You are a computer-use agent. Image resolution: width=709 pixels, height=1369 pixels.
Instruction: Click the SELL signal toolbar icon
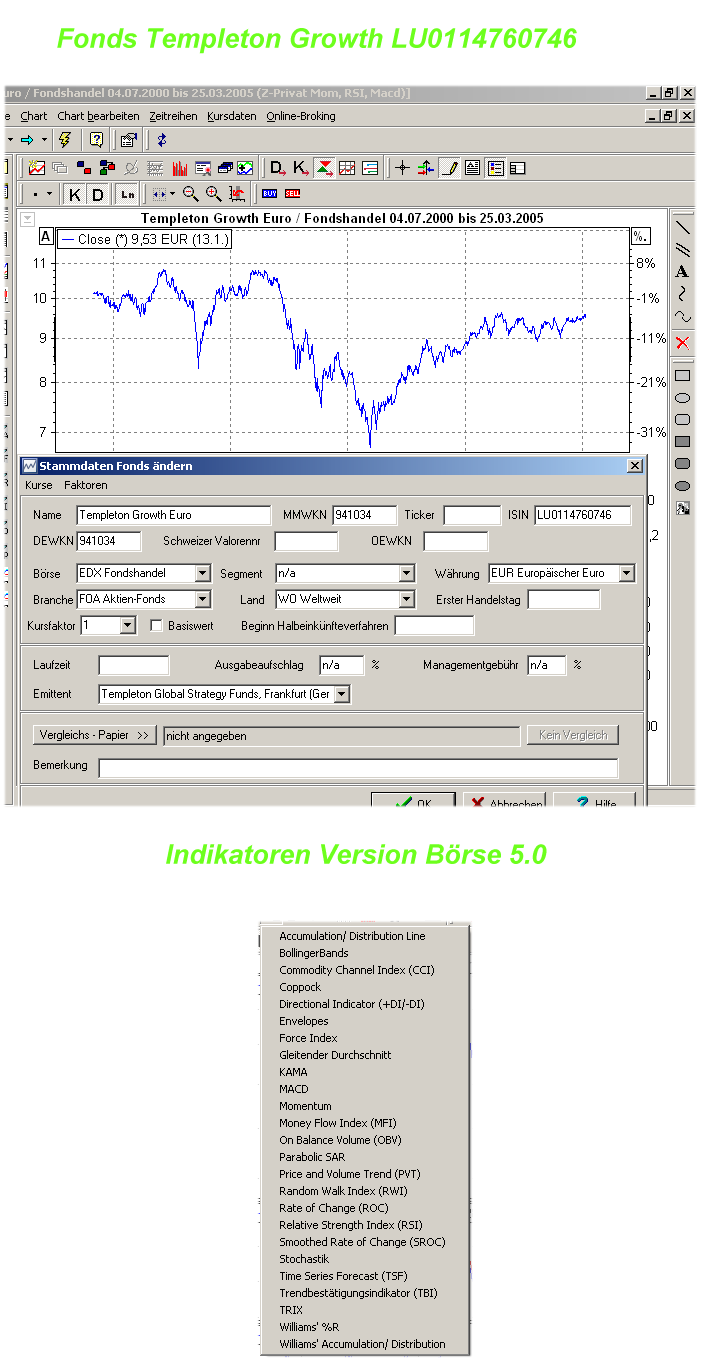pyautogui.click(x=292, y=194)
